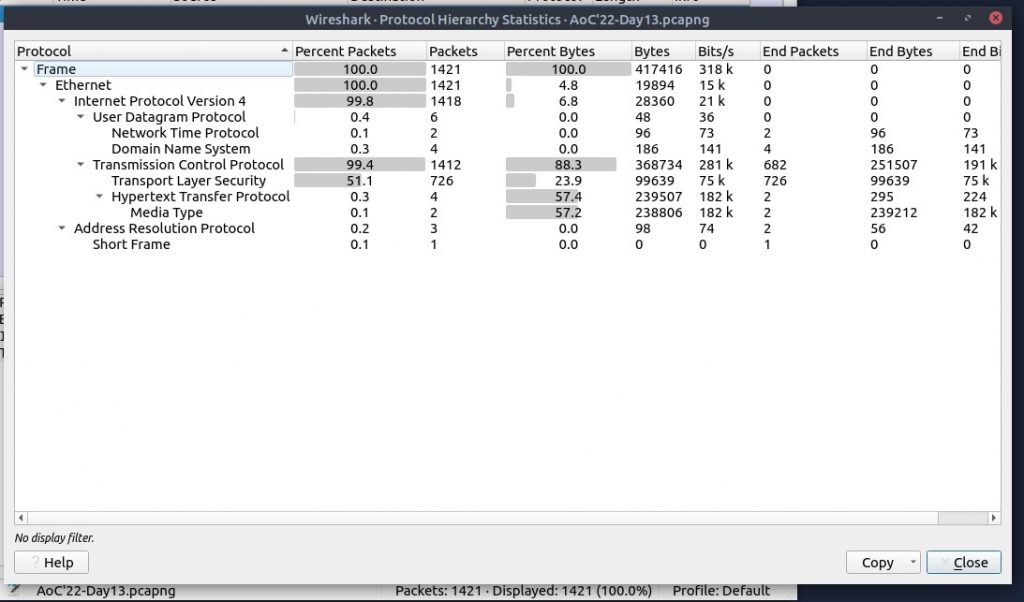The width and height of the screenshot is (1024, 602).
Task: Sort by Protocol column header
Action: click(x=150, y=51)
